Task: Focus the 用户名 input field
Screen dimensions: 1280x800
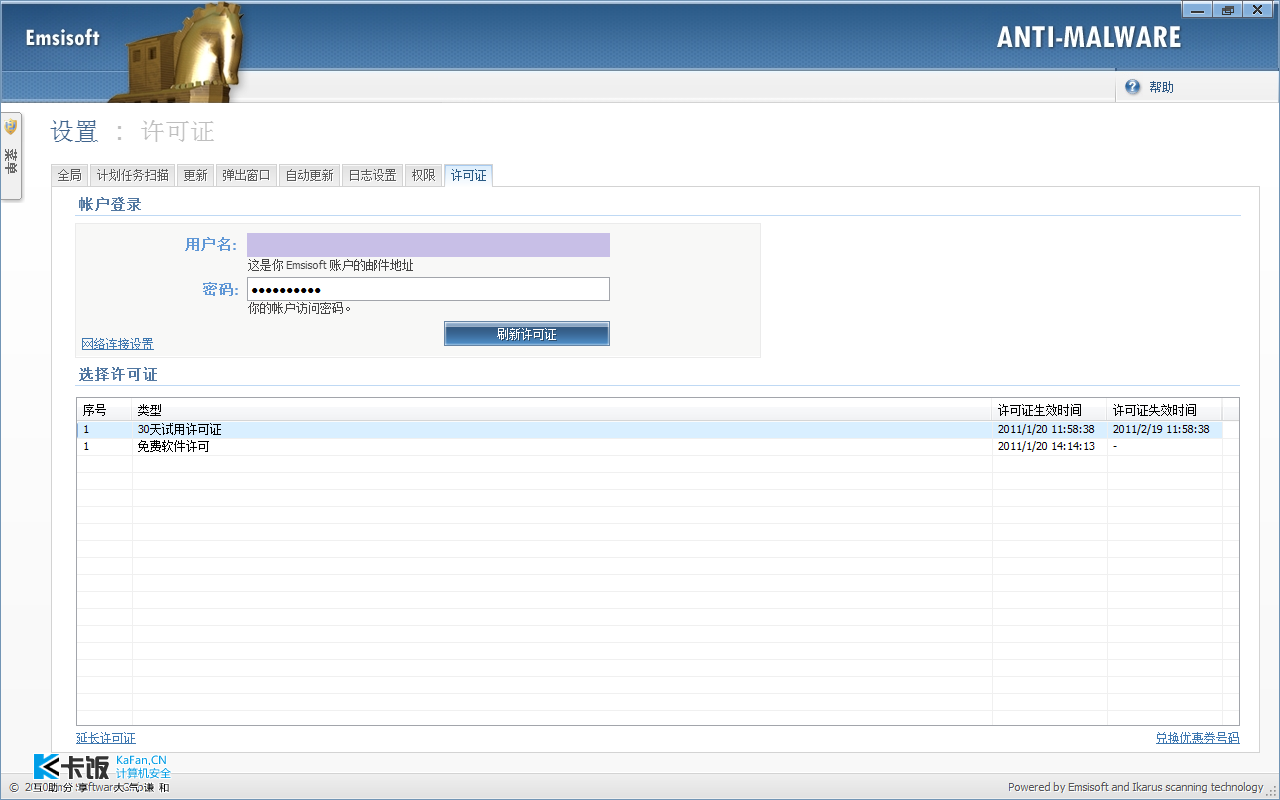Action: coord(428,245)
